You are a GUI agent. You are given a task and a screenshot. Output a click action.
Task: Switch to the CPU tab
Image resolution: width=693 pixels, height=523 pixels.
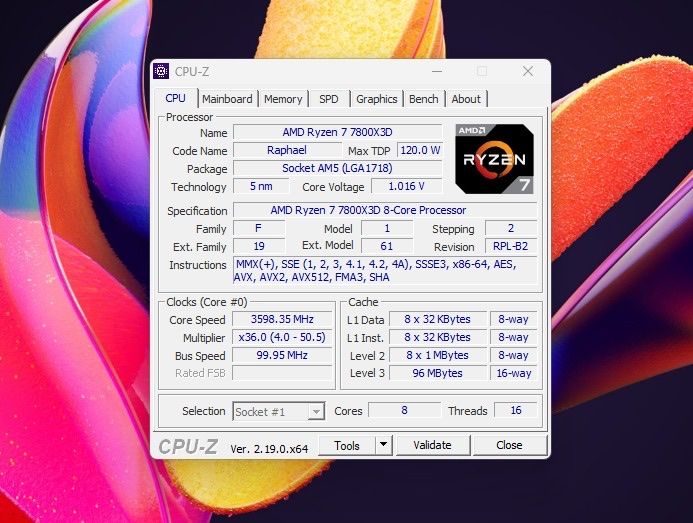point(175,98)
